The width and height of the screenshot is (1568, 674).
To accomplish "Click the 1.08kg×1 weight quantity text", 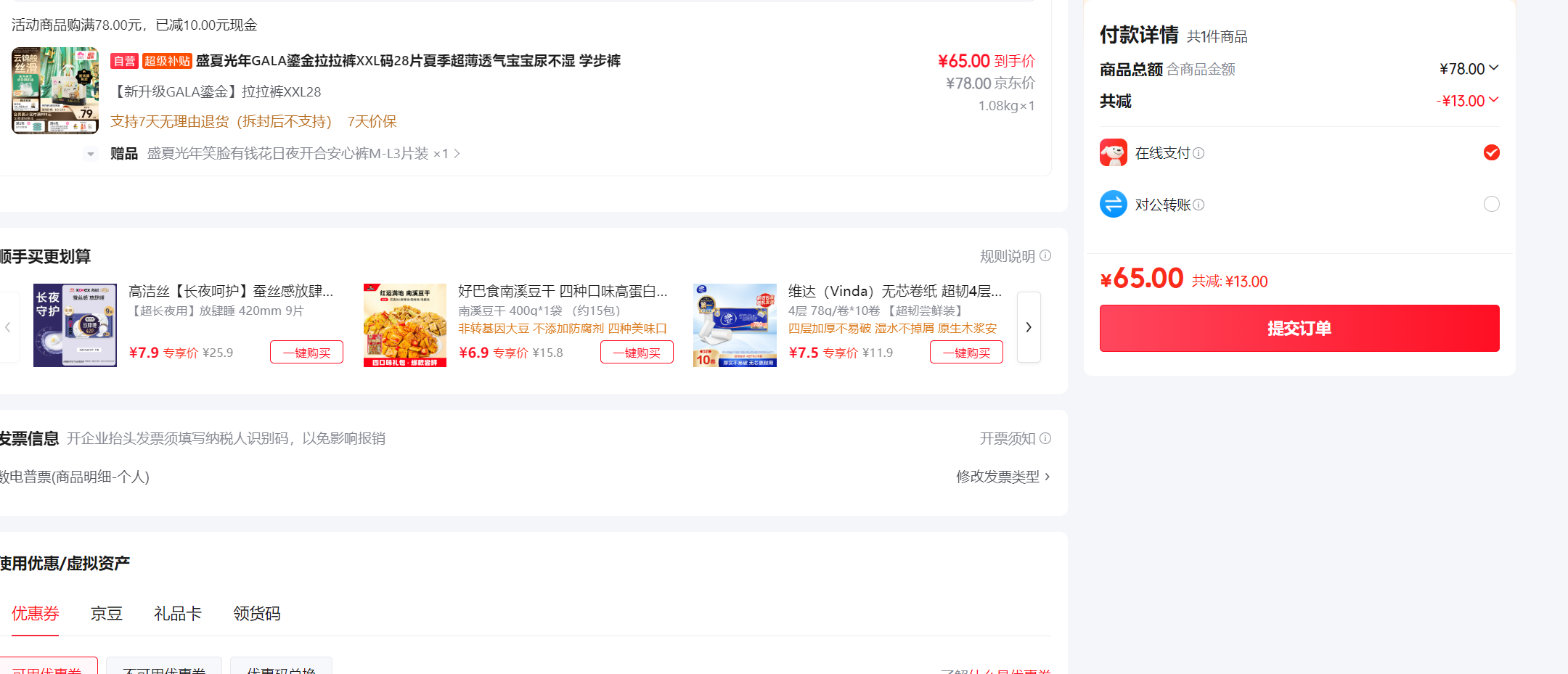I will coord(1007,106).
